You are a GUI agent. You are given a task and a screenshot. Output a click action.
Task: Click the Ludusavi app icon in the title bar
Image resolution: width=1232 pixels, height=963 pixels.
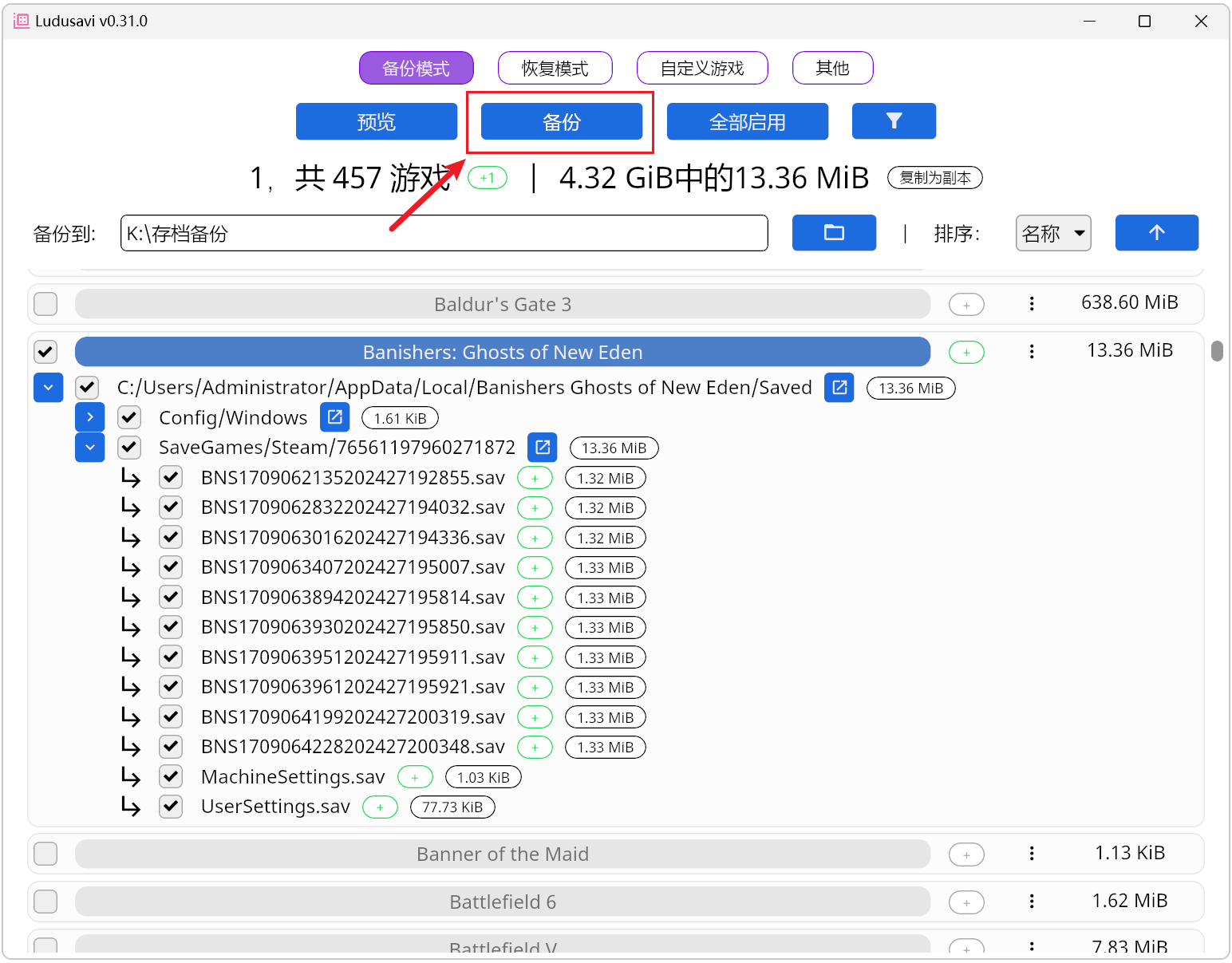tap(22, 21)
